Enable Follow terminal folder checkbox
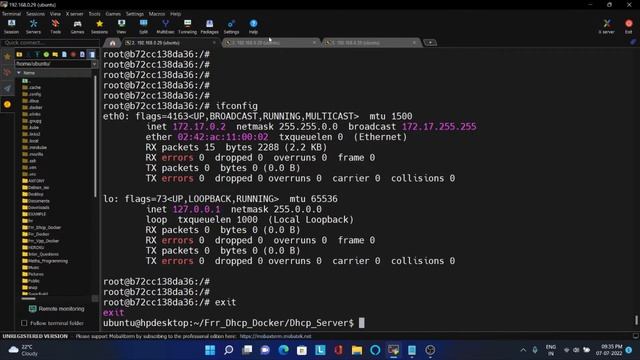This screenshot has height=360, width=640. (x=24, y=323)
